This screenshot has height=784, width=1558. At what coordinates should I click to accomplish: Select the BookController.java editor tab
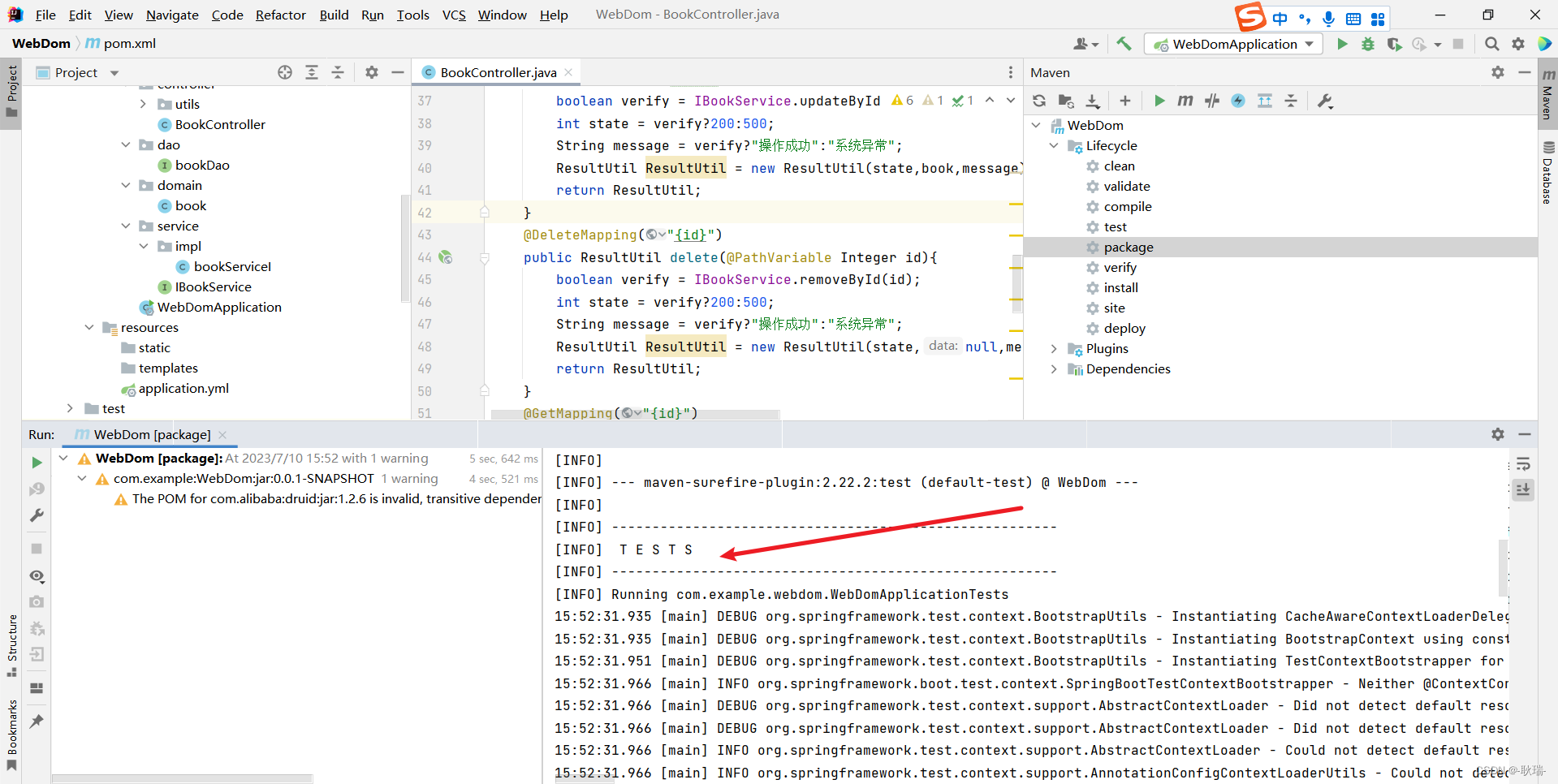coord(498,72)
